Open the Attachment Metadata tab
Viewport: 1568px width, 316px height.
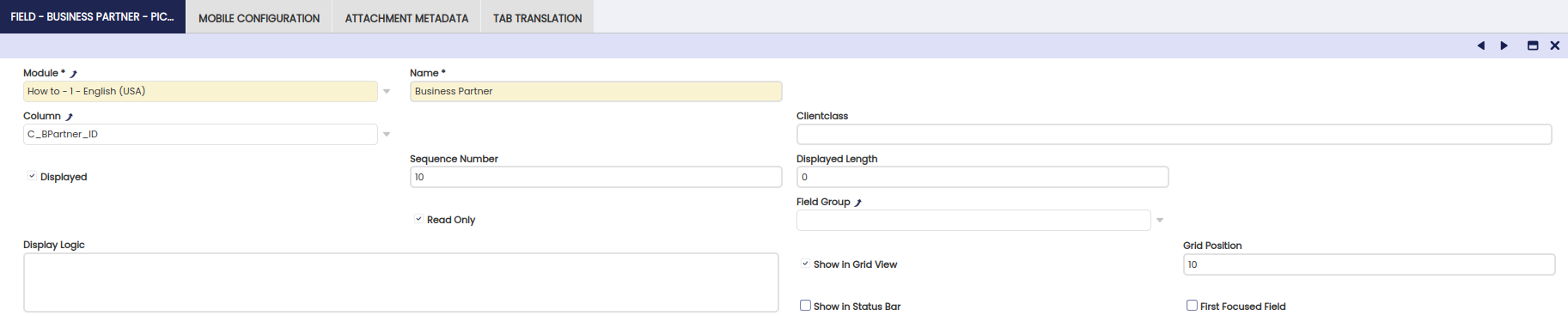(x=406, y=17)
